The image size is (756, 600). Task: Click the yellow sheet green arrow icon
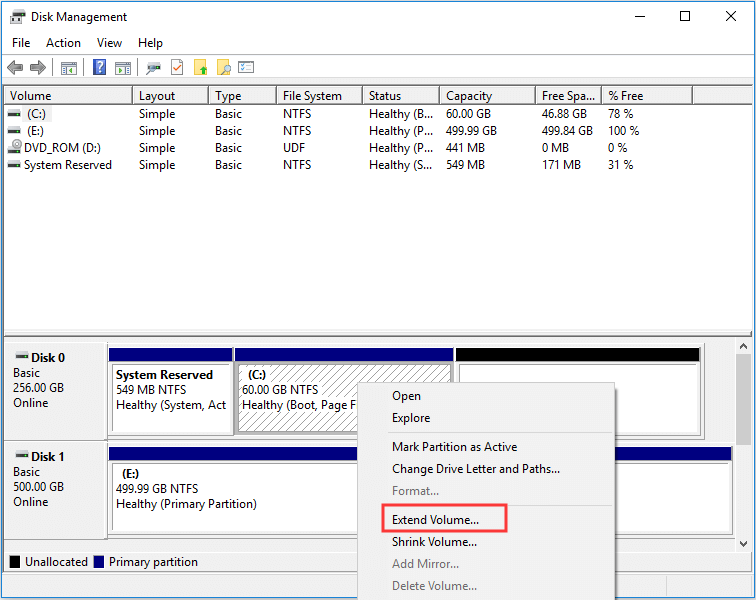click(201, 68)
